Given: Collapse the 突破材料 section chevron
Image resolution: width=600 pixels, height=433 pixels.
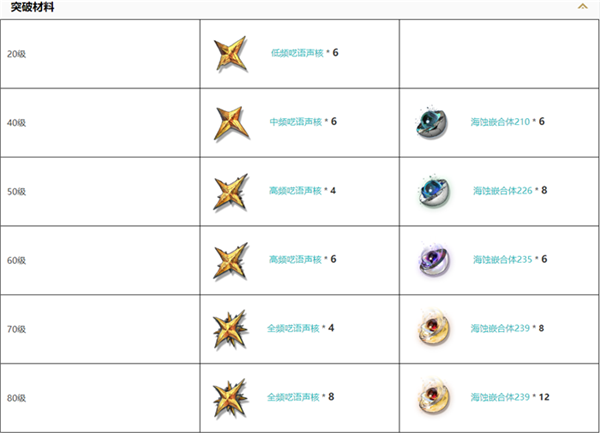Looking at the screenshot, I should click(582, 7).
